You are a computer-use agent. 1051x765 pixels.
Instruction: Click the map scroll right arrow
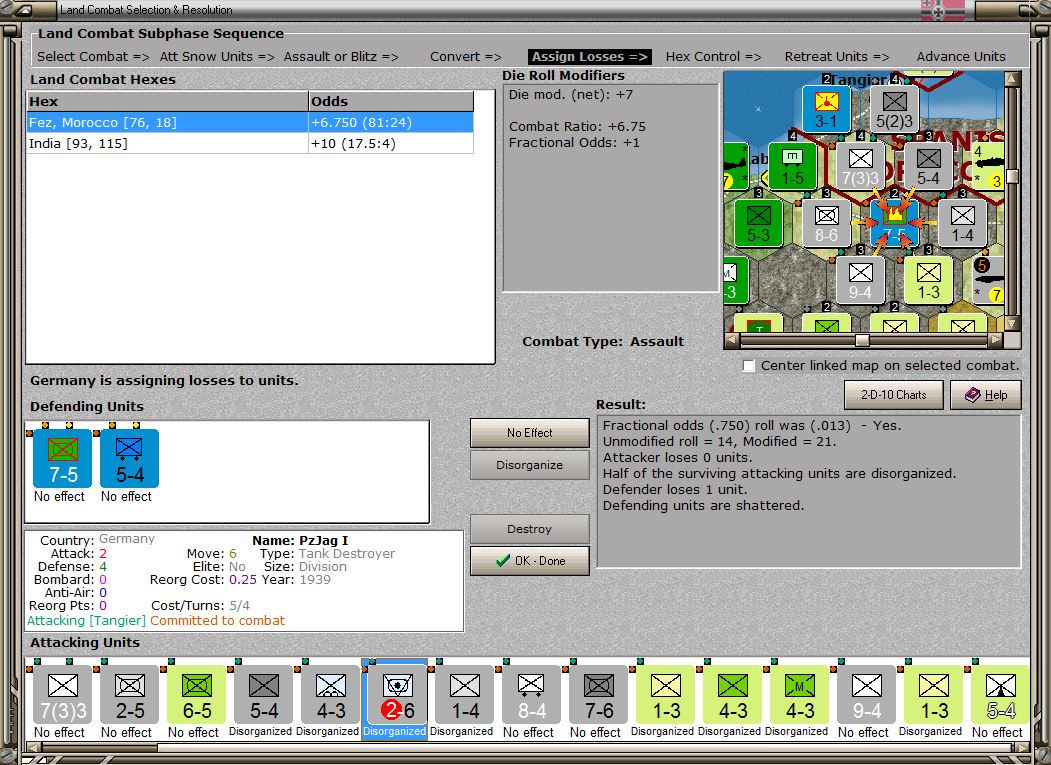click(996, 341)
